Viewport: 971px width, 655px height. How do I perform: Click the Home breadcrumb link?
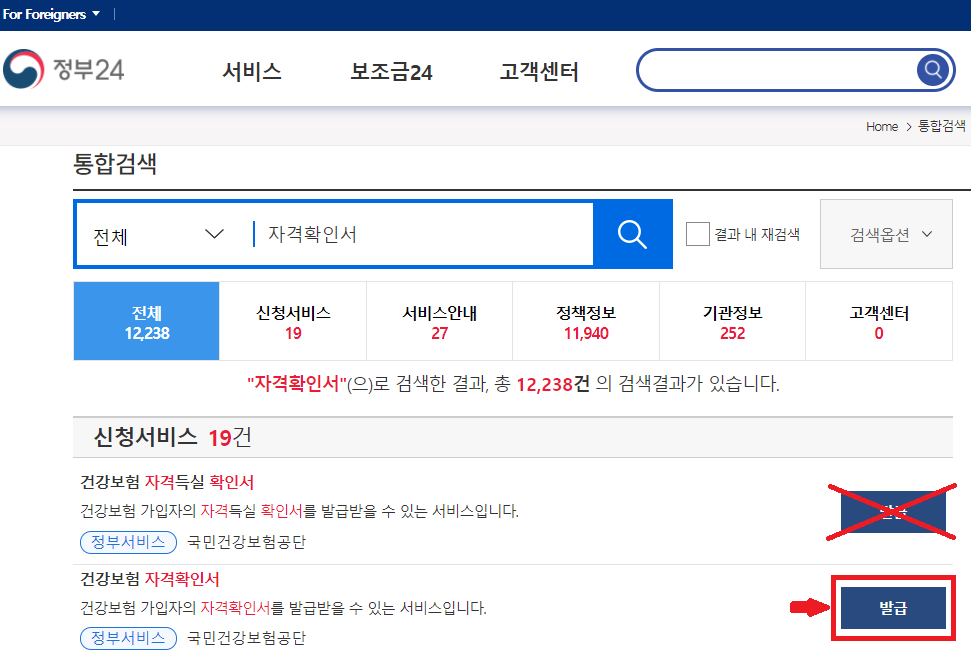pos(881,126)
